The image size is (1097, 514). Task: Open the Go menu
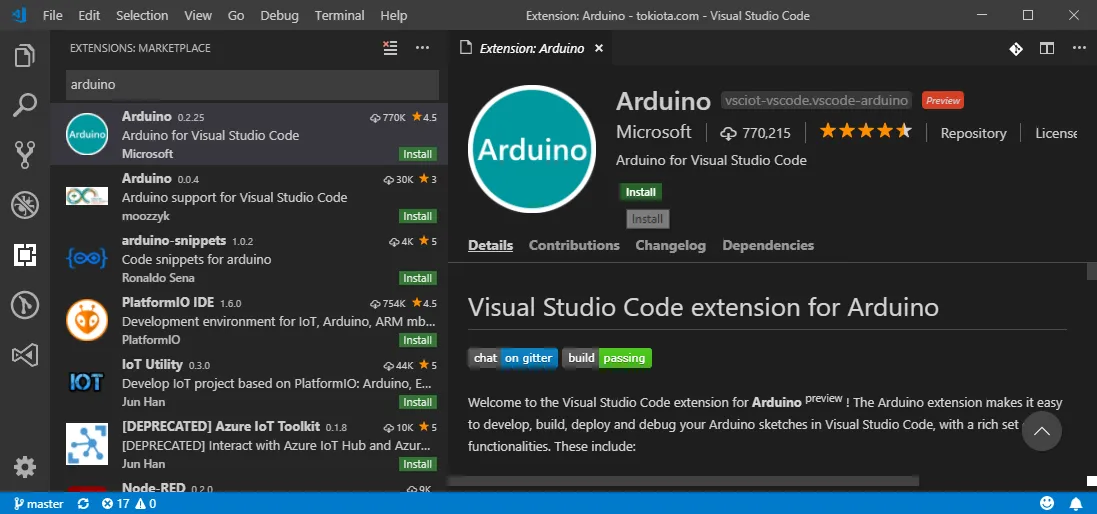[236, 15]
